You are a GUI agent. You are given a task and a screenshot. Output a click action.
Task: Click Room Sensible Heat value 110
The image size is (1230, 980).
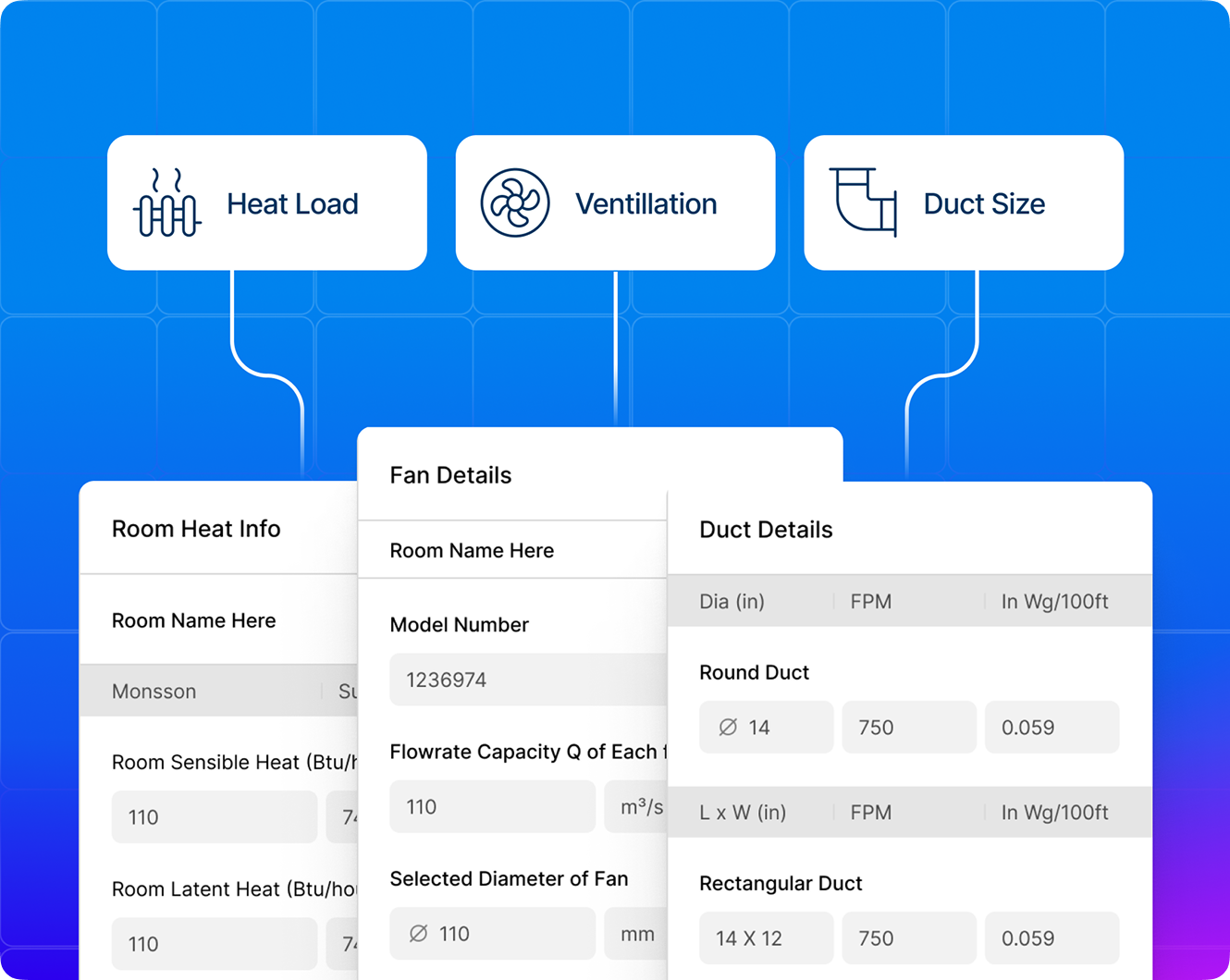point(215,816)
